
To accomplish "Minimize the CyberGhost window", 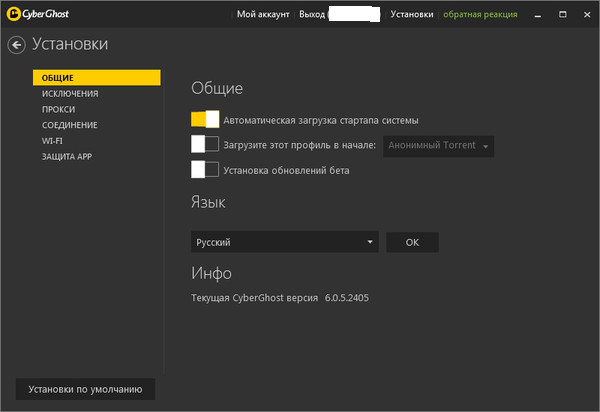I will [540, 14].
